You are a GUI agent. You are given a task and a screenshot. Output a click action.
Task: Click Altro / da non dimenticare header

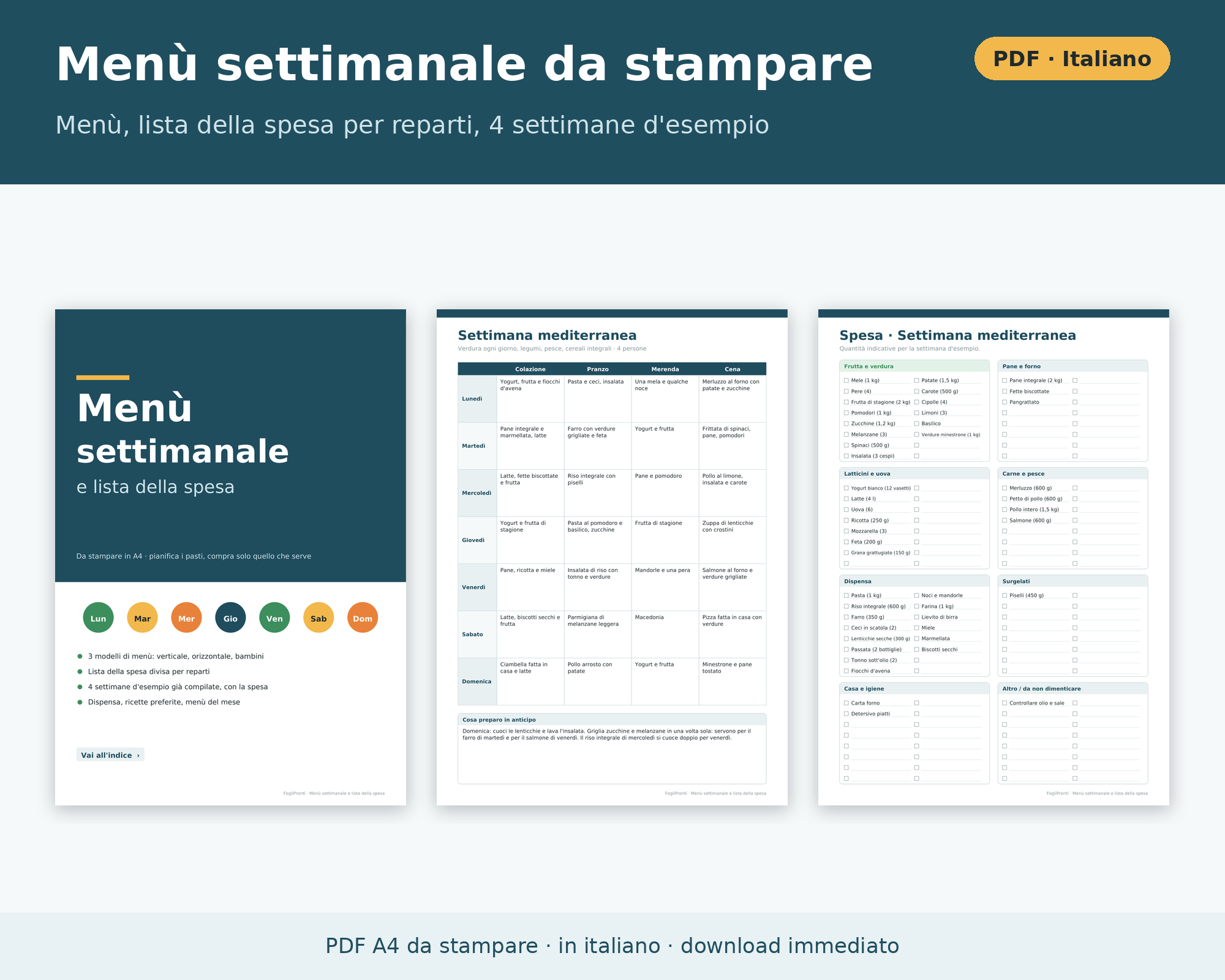click(1072, 688)
